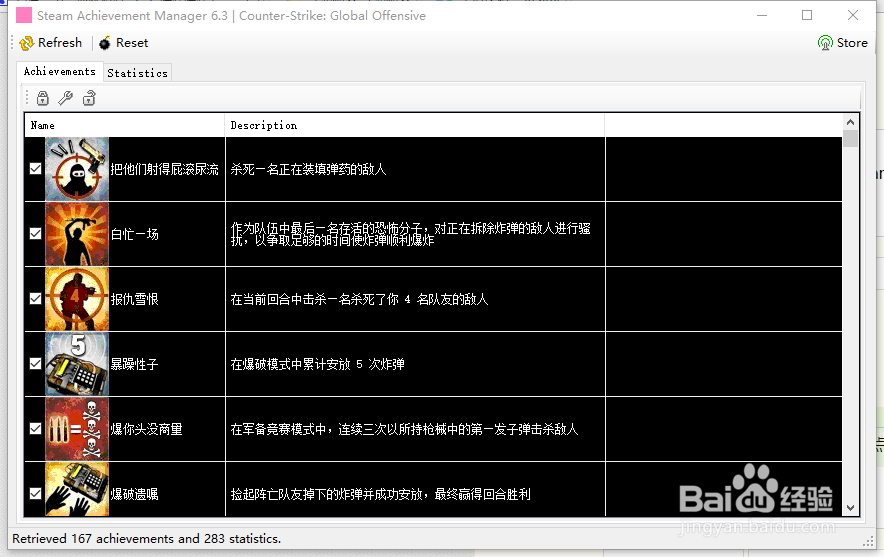Click the Refresh toolbar button
Viewport: 884px width, 557px height.
[x=51, y=43]
